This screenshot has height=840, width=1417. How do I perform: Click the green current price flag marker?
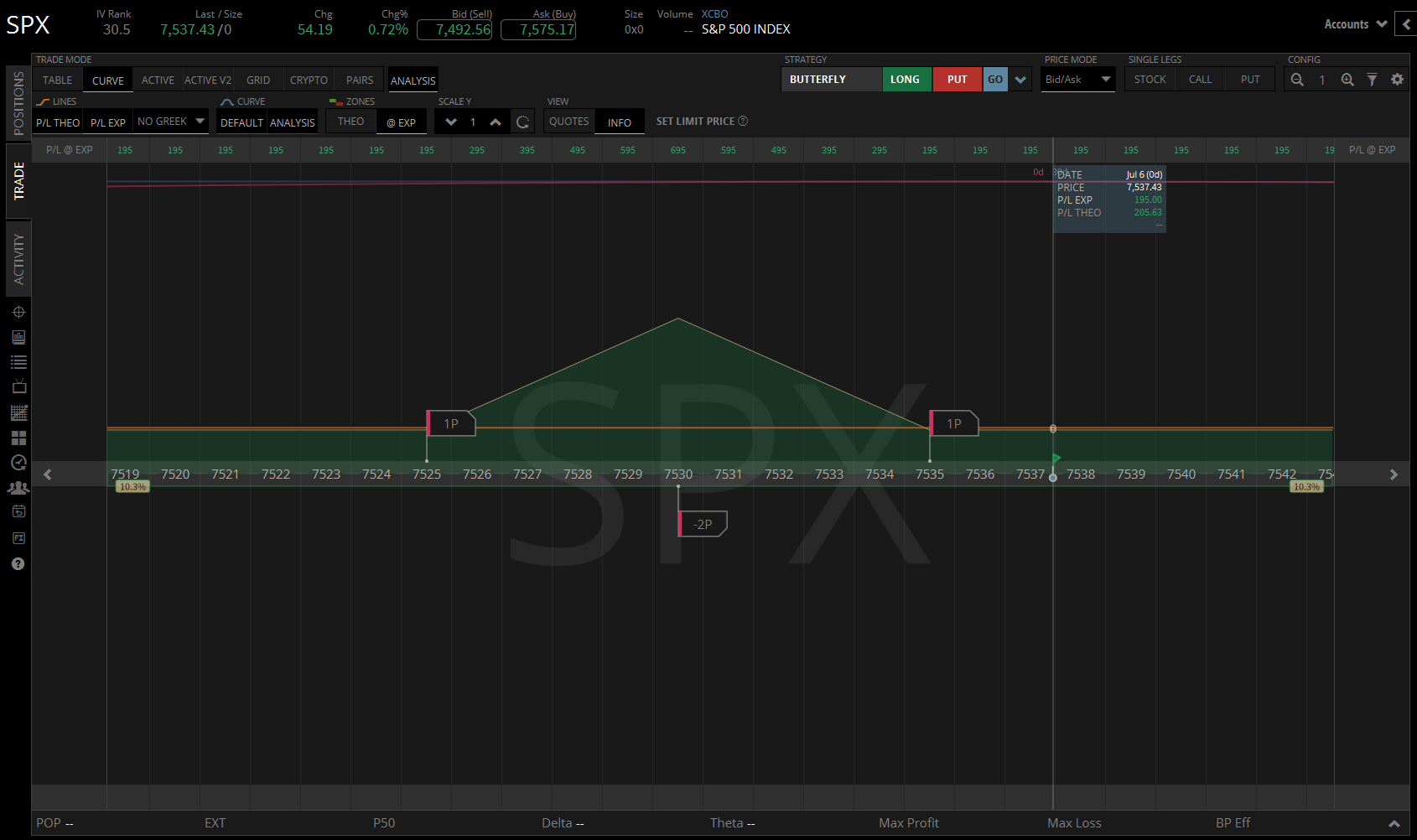(x=1056, y=458)
